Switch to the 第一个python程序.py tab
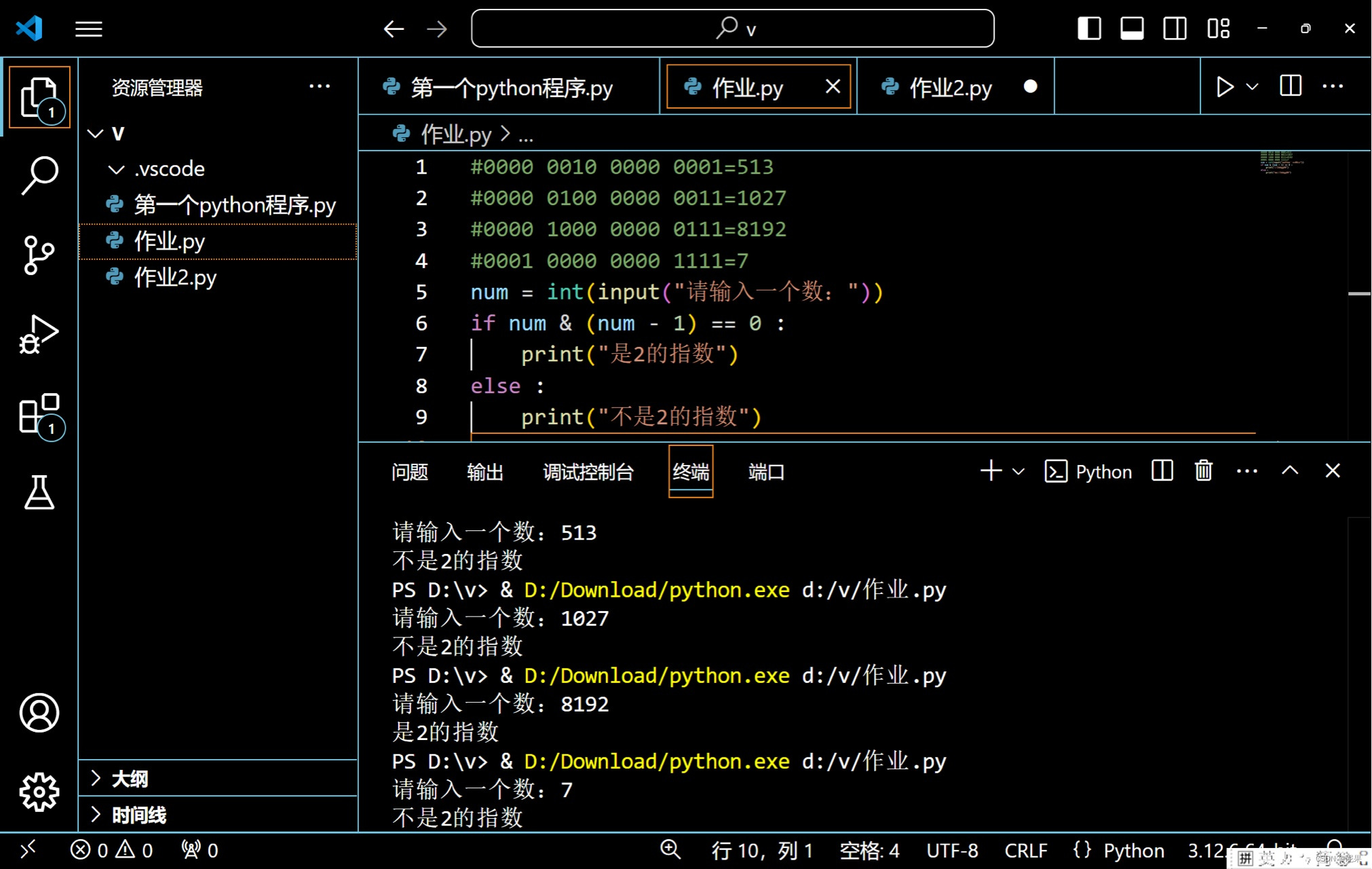The image size is (1372, 869). click(509, 86)
